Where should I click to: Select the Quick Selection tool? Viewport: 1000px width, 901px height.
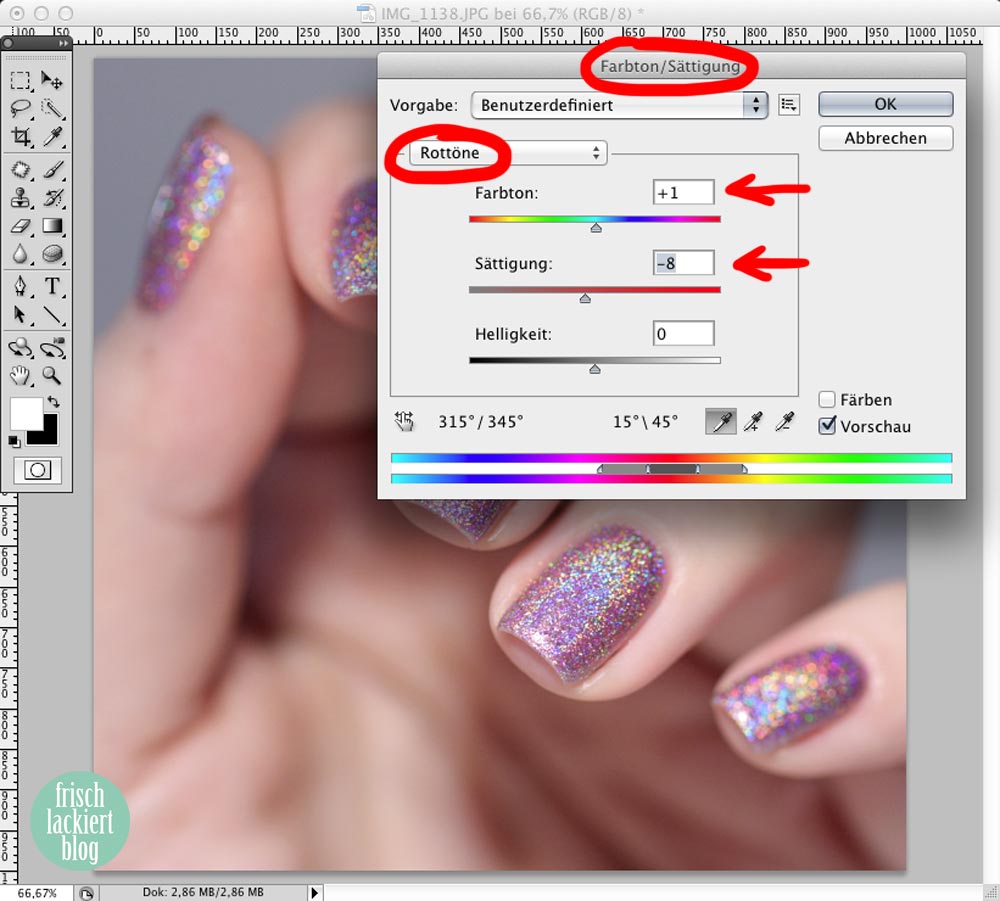coord(52,108)
